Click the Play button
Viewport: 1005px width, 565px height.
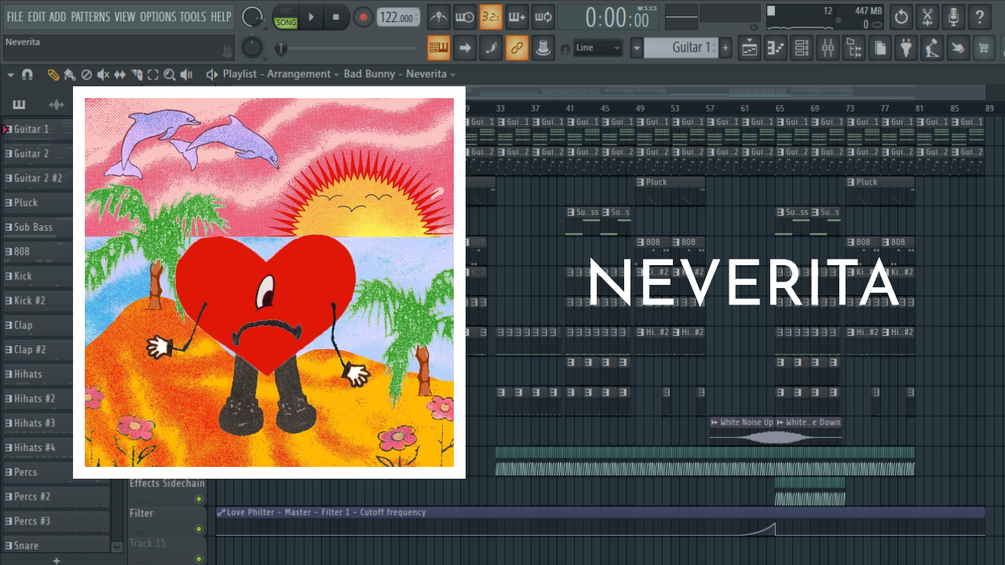pos(311,17)
